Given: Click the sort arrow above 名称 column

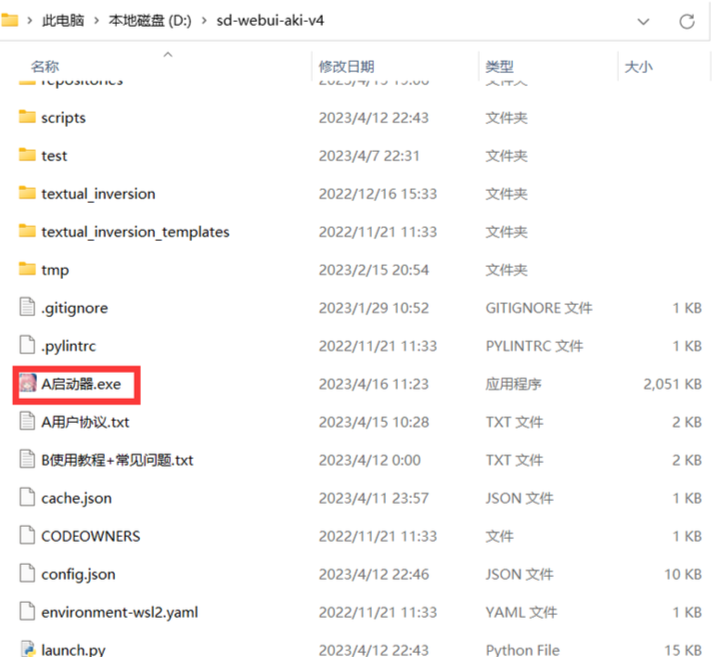Looking at the screenshot, I should [x=168, y=54].
